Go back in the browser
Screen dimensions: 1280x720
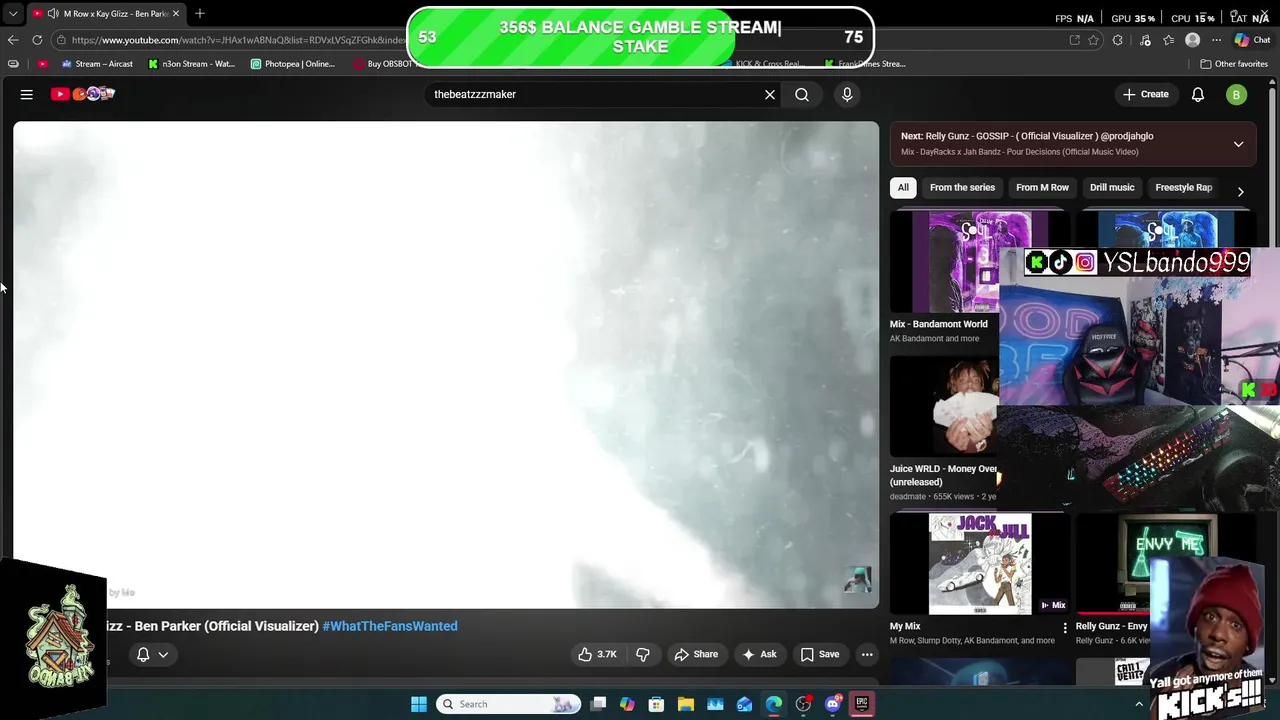tap(13, 40)
